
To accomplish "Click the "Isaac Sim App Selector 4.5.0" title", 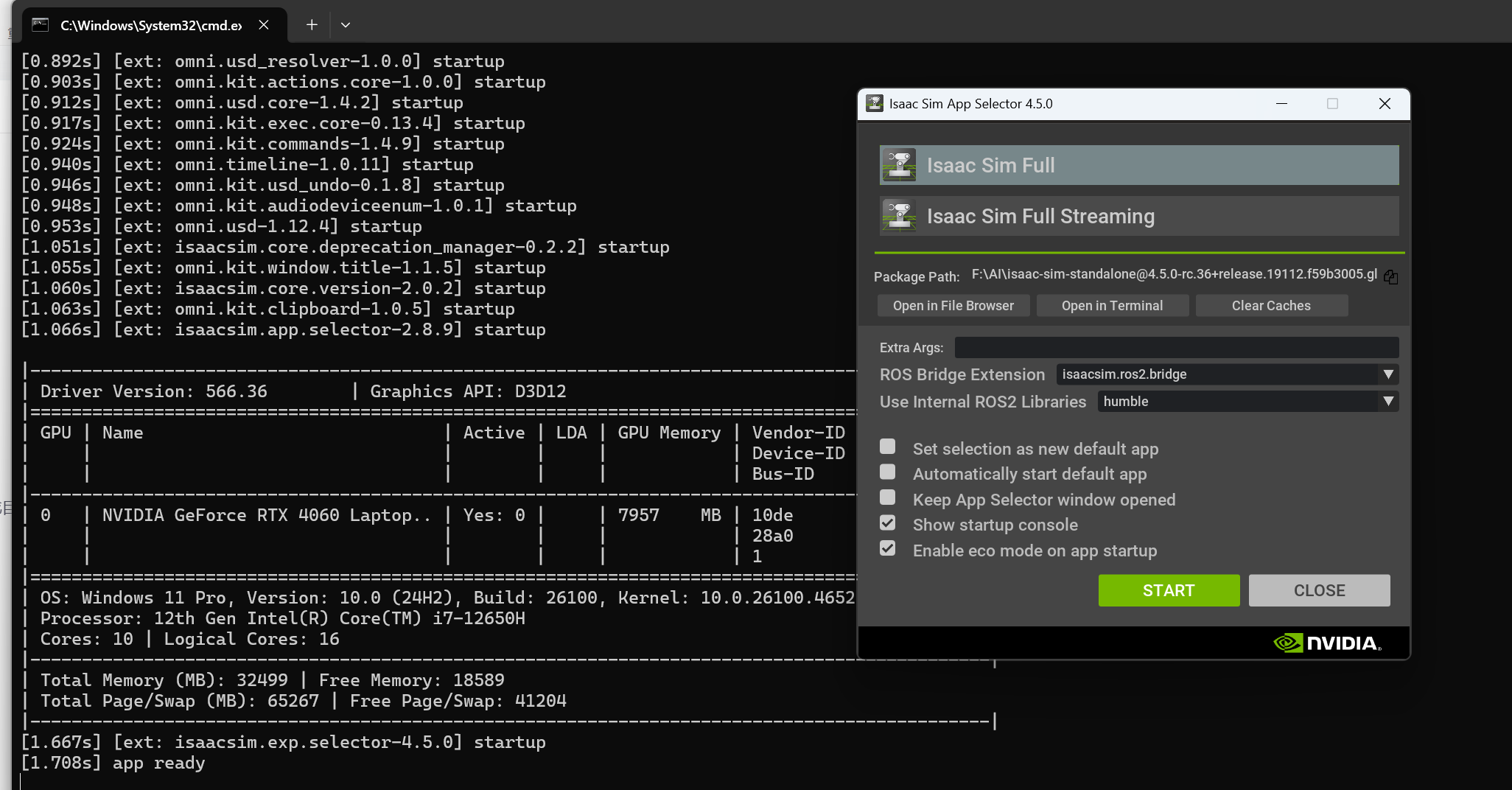I will tap(971, 104).
